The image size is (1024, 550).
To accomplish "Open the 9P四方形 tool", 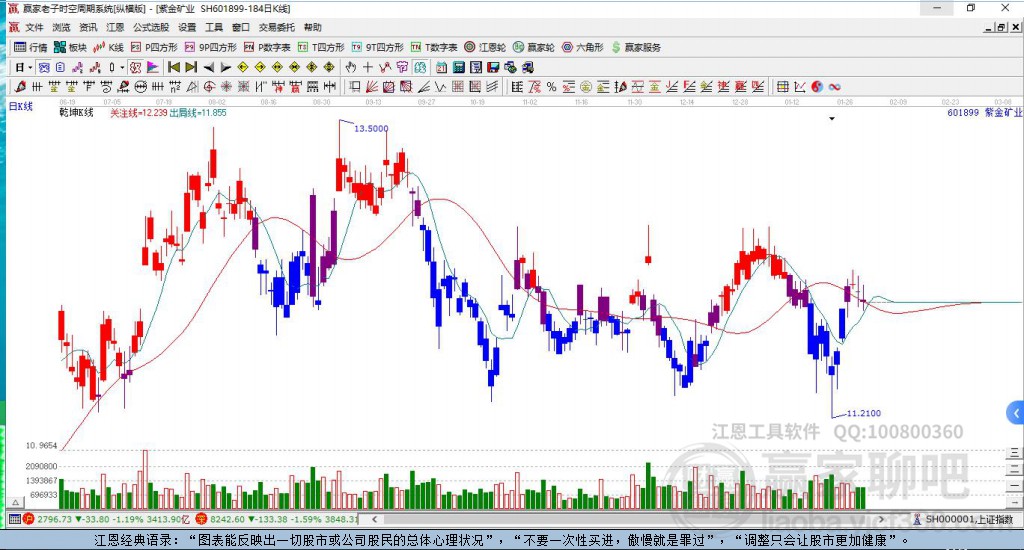I will (x=210, y=47).
